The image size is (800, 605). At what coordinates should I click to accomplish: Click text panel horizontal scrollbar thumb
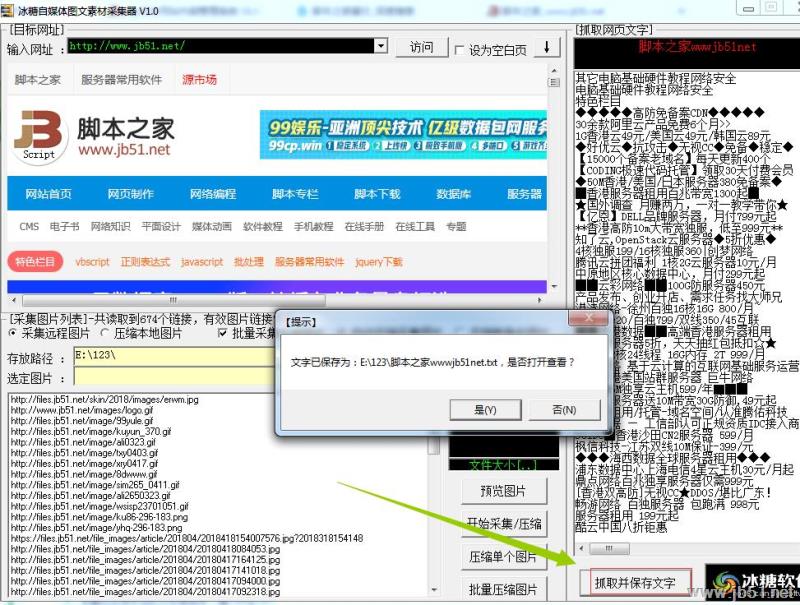pyautogui.click(x=609, y=549)
